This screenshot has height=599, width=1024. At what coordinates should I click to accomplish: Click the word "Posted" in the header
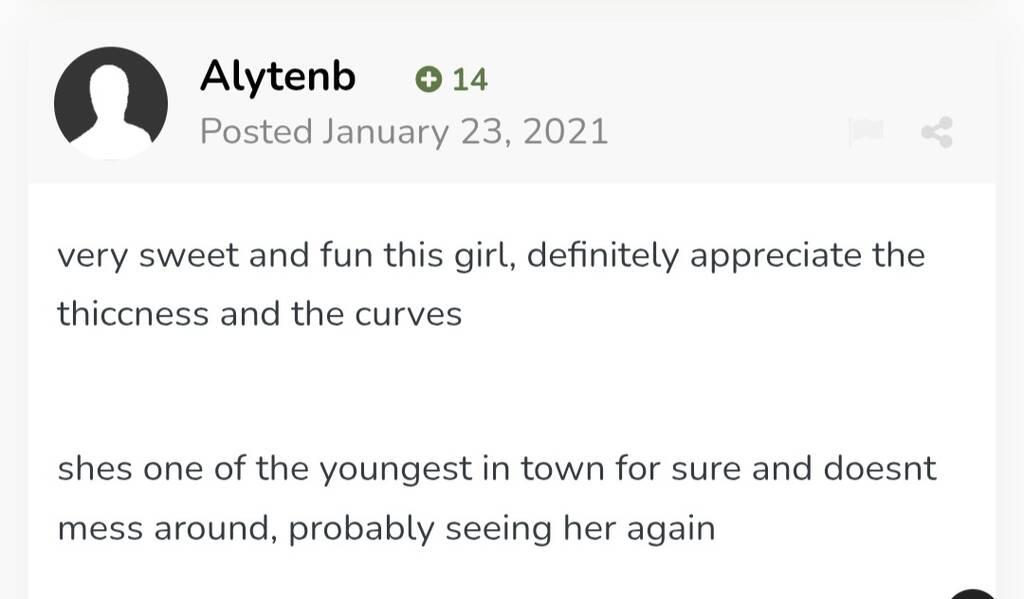point(256,132)
